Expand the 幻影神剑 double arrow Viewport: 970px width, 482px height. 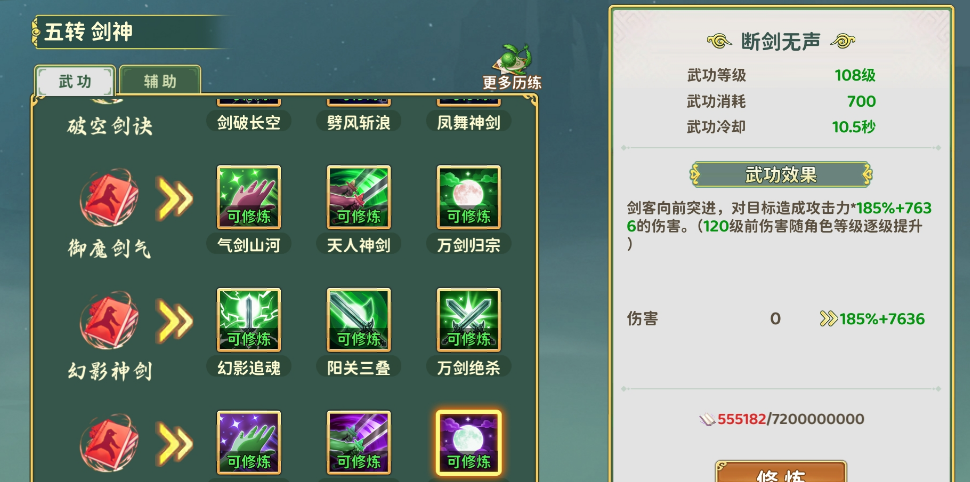pos(174,321)
